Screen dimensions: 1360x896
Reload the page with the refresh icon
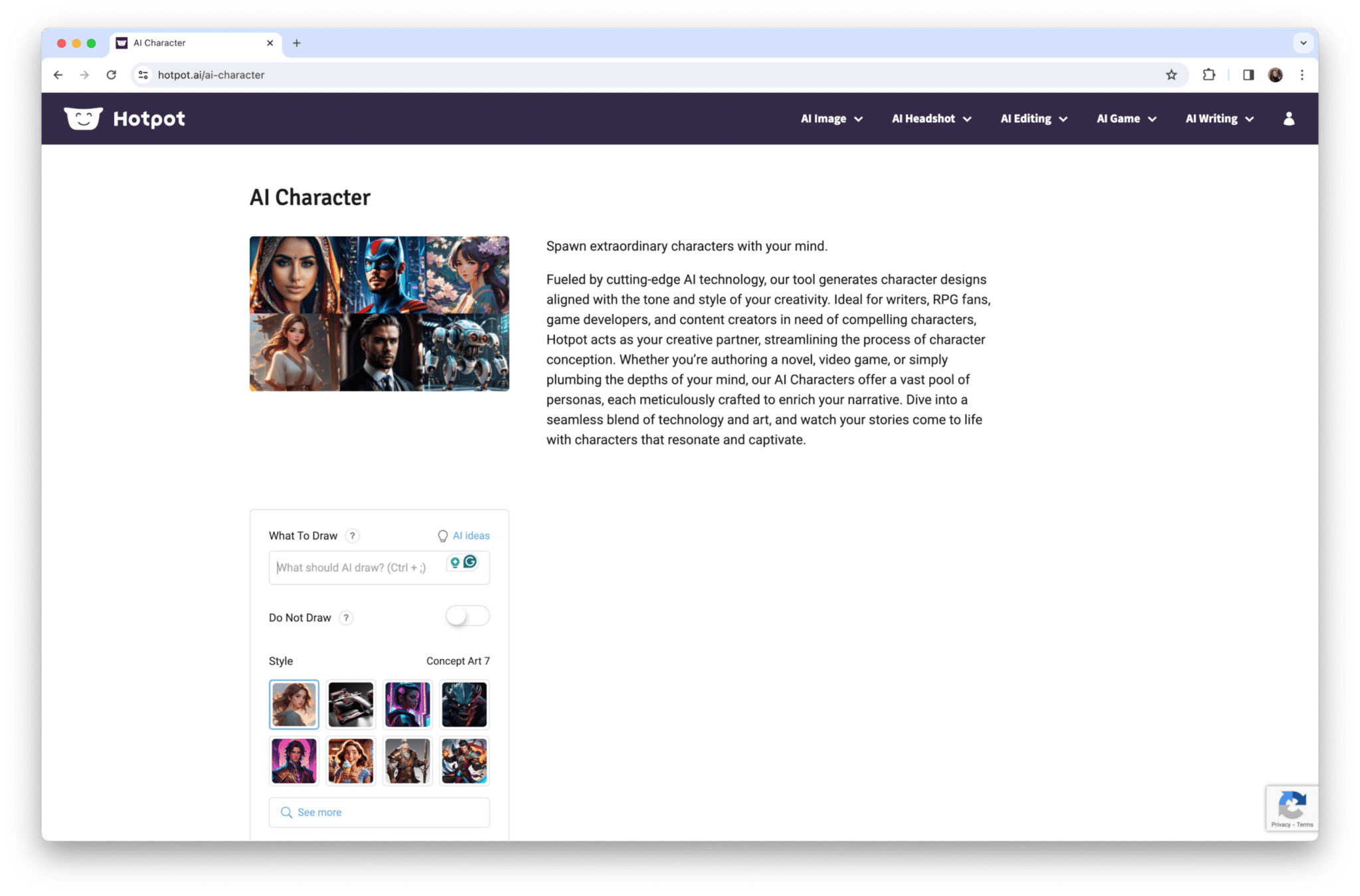point(112,75)
